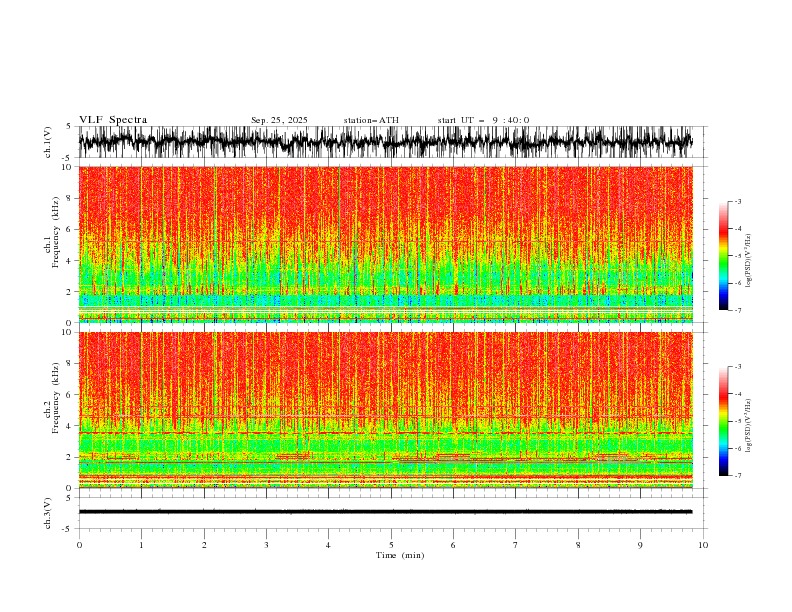Click inside the ch.2 spectrogram panel

point(386,410)
